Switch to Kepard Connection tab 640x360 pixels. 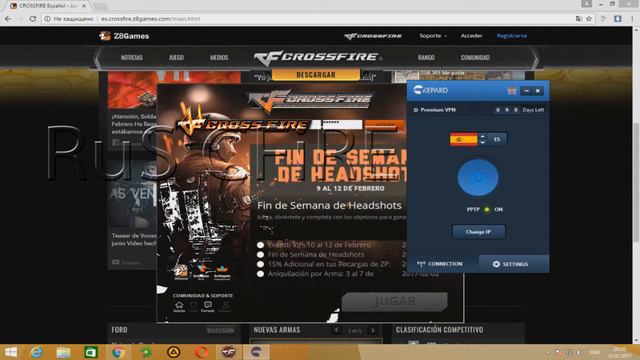pos(443,264)
